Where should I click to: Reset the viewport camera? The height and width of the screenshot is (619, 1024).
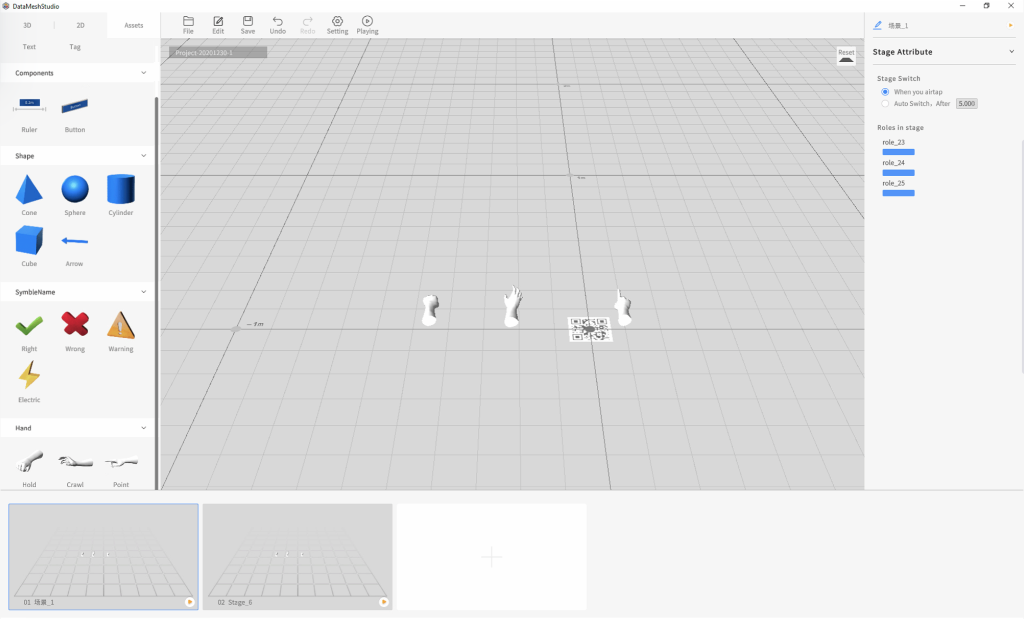846,56
